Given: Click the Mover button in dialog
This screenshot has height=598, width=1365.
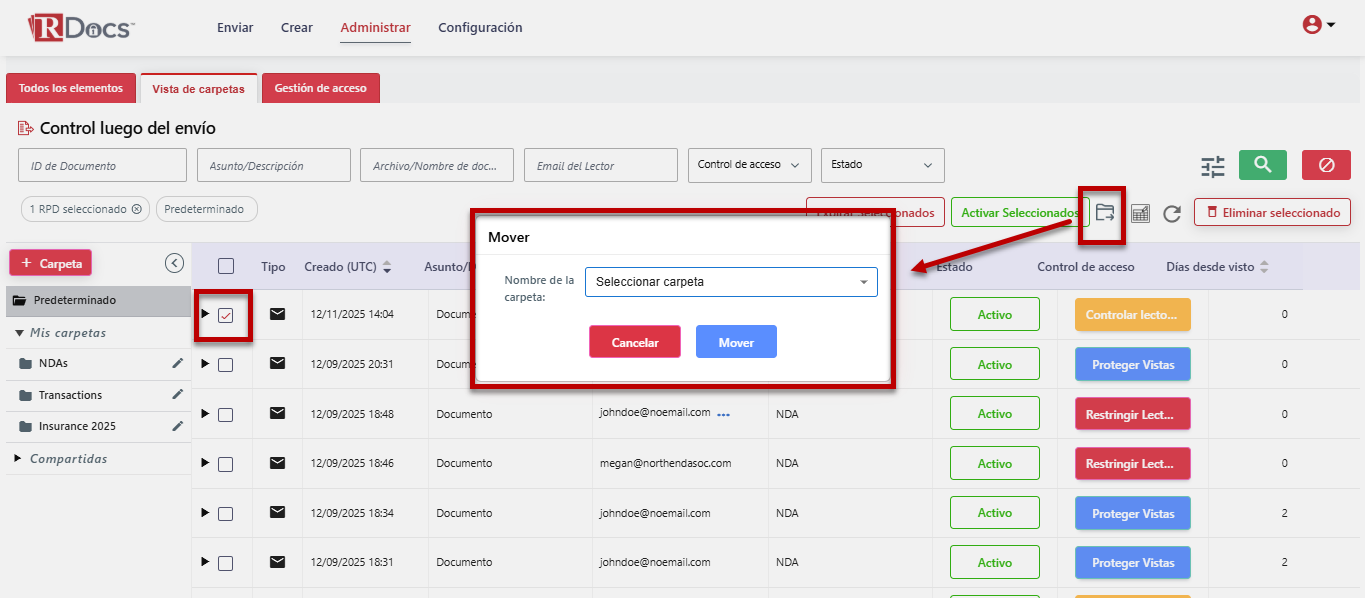Looking at the screenshot, I should point(736,342).
